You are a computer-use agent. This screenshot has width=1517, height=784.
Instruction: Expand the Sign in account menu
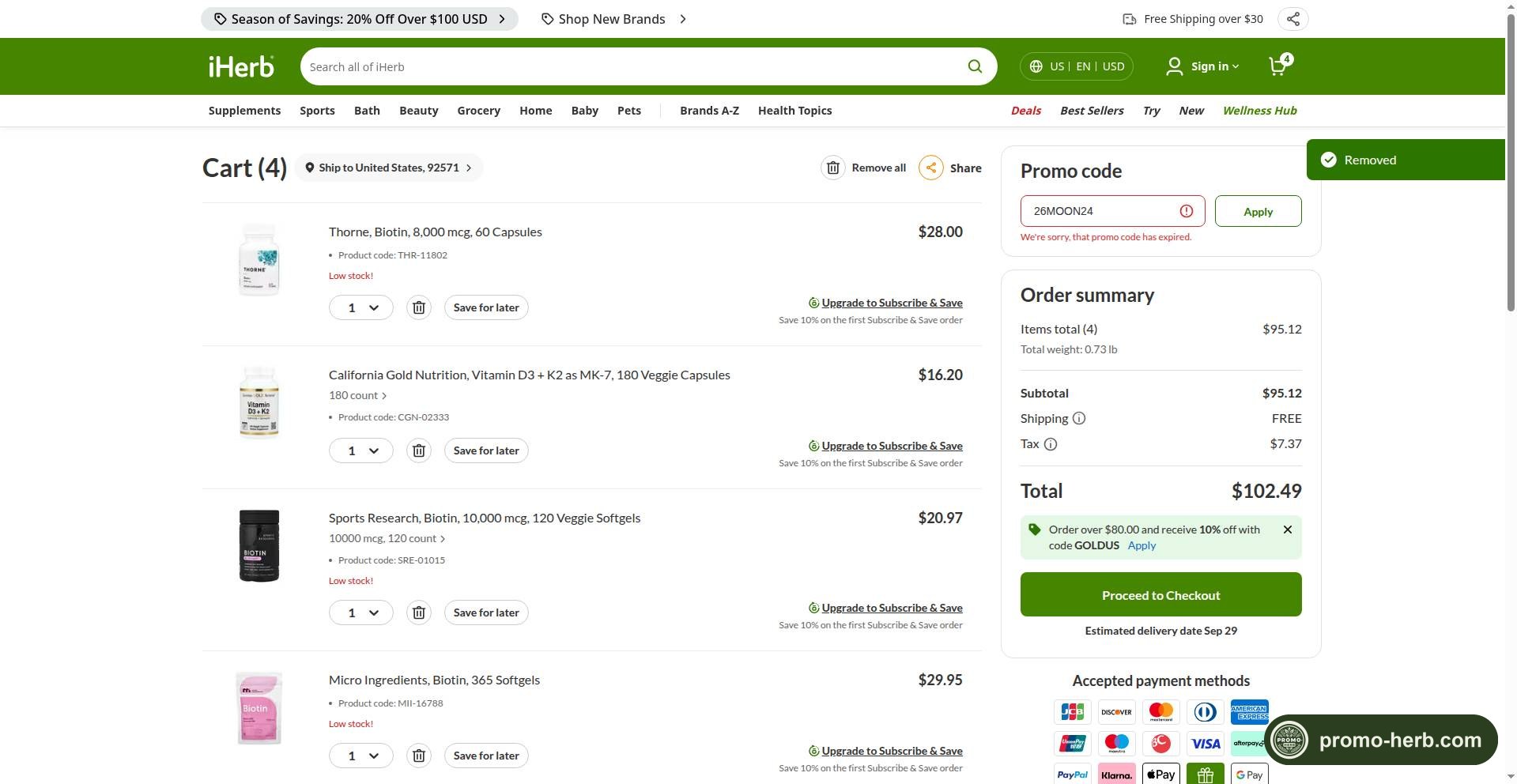pos(1202,66)
